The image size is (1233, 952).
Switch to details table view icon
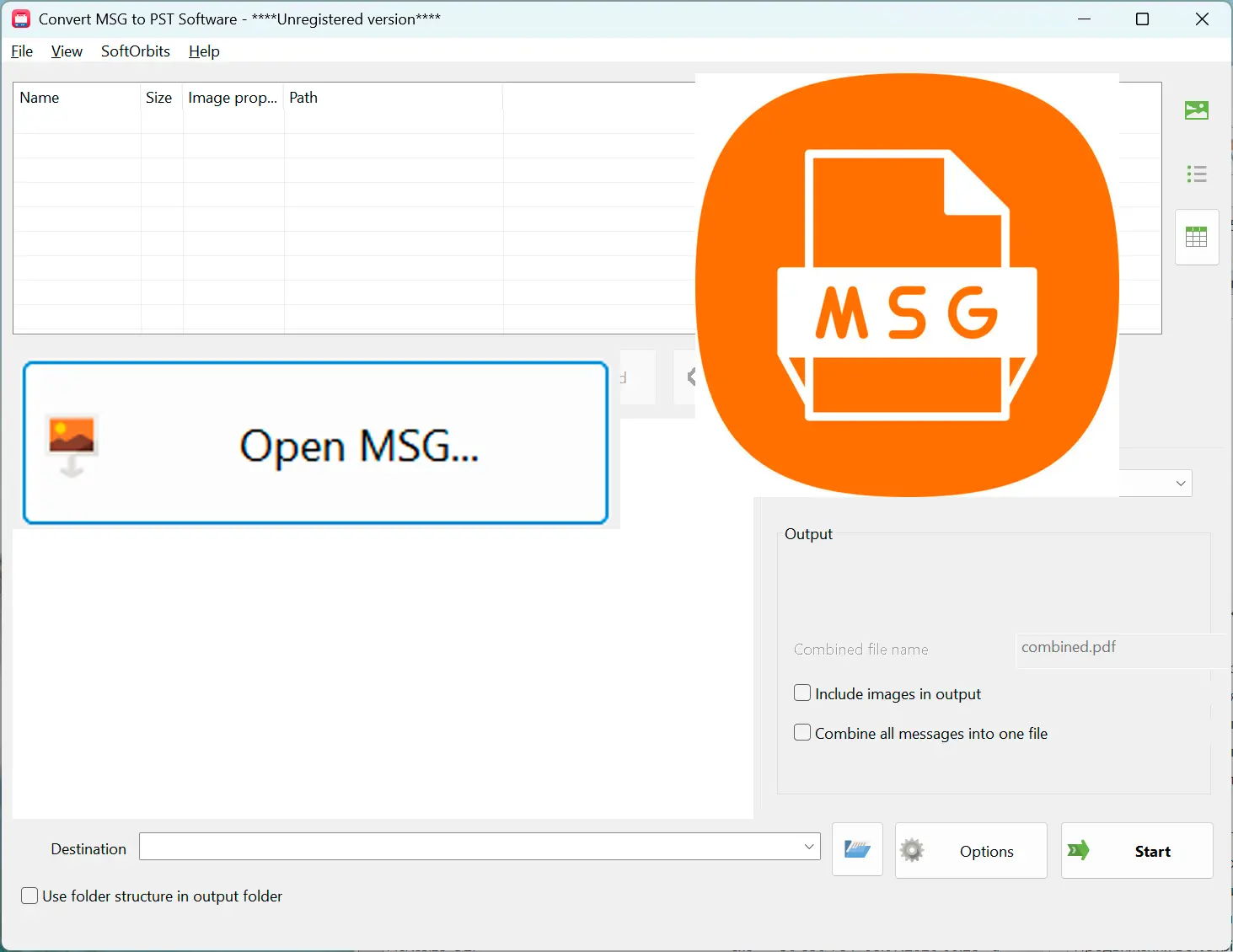[1197, 238]
